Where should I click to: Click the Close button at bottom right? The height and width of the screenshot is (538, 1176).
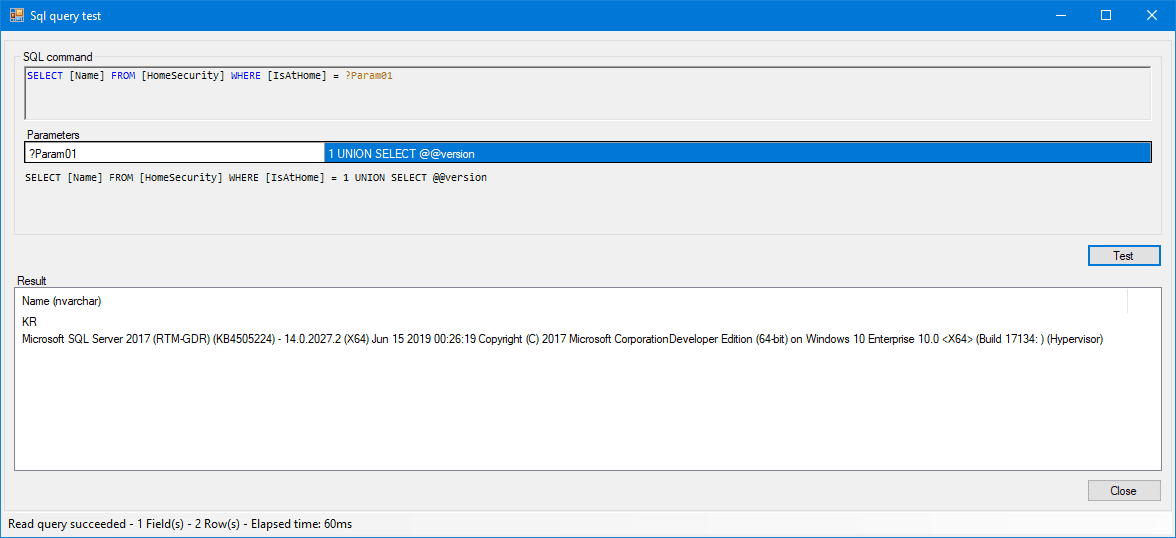pyautogui.click(x=1123, y=491)
